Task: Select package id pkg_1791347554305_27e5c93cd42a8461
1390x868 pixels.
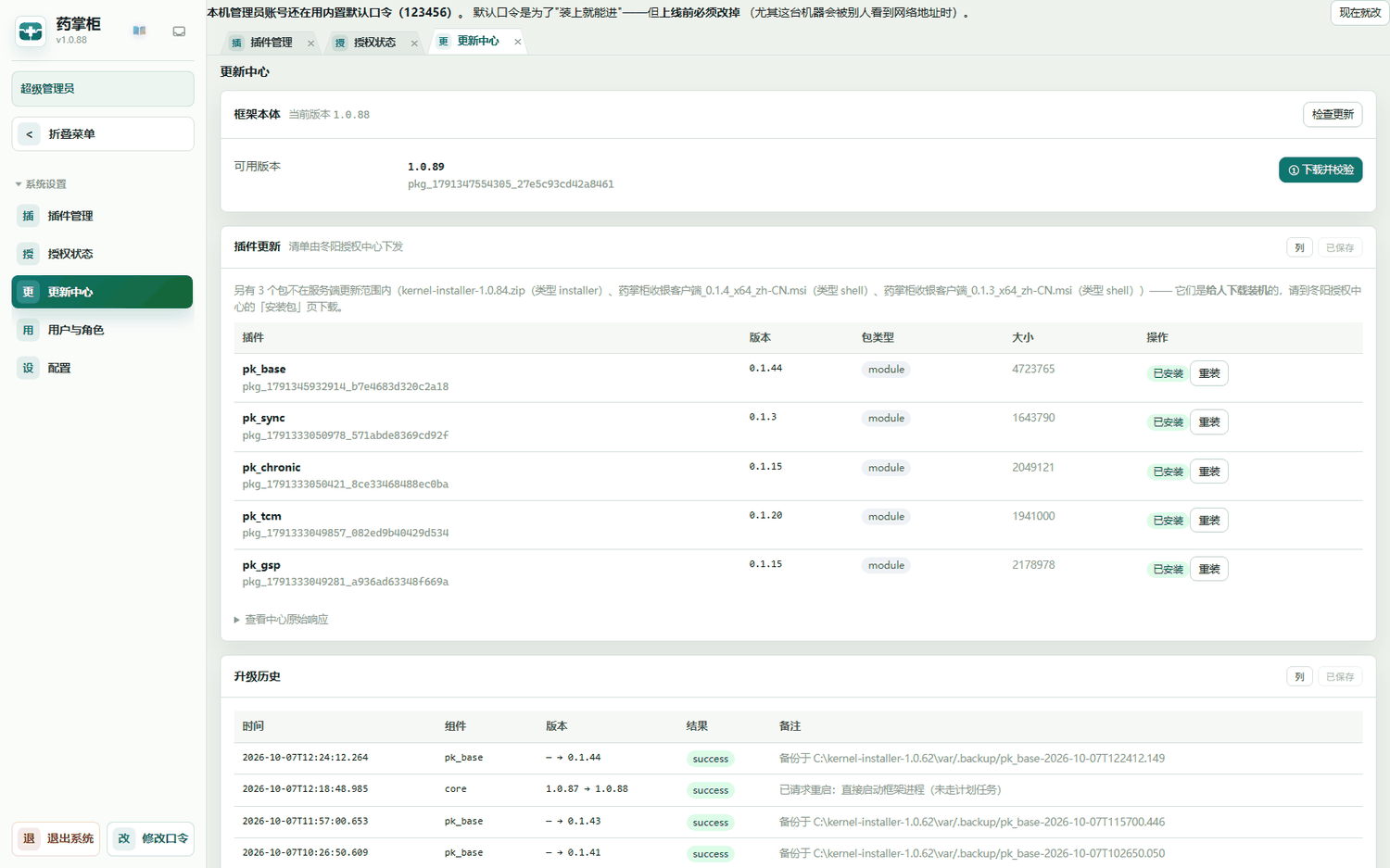Action: click(511, 184)
